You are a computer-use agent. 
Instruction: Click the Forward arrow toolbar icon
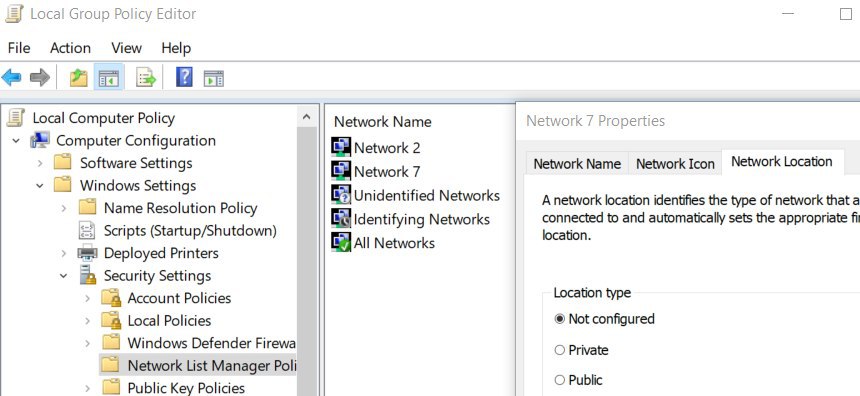coord(39,77)
